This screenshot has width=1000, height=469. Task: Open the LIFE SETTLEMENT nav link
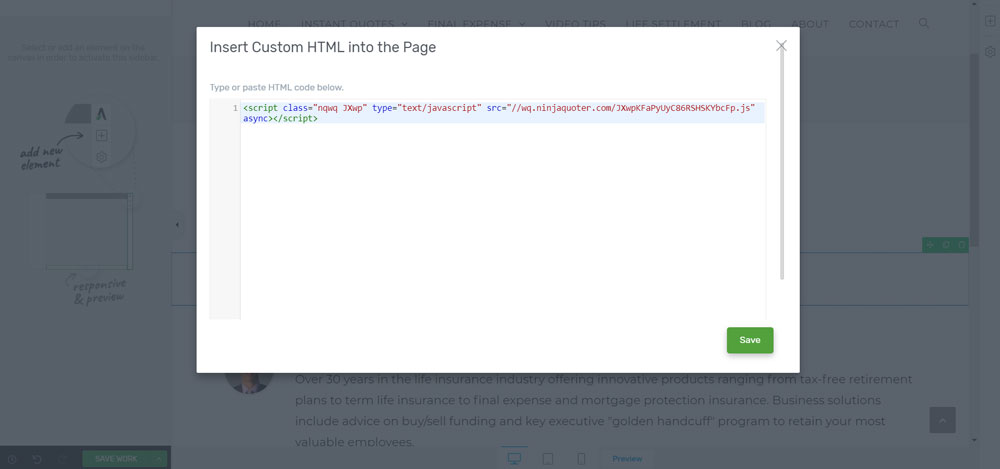coord(673,24)
